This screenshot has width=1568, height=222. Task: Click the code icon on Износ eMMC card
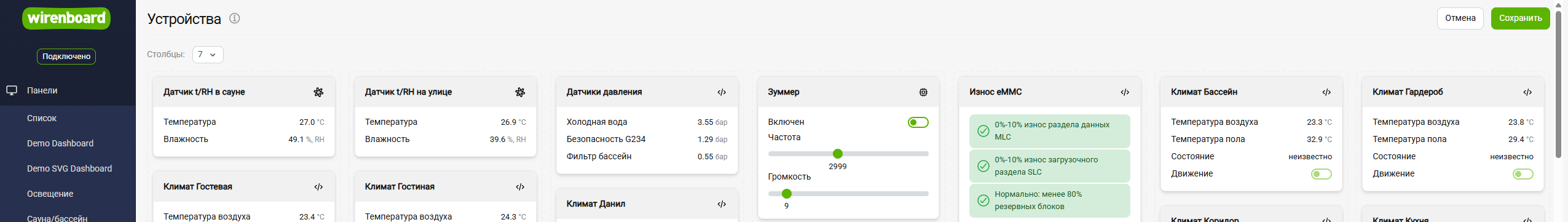point(1125,92)
